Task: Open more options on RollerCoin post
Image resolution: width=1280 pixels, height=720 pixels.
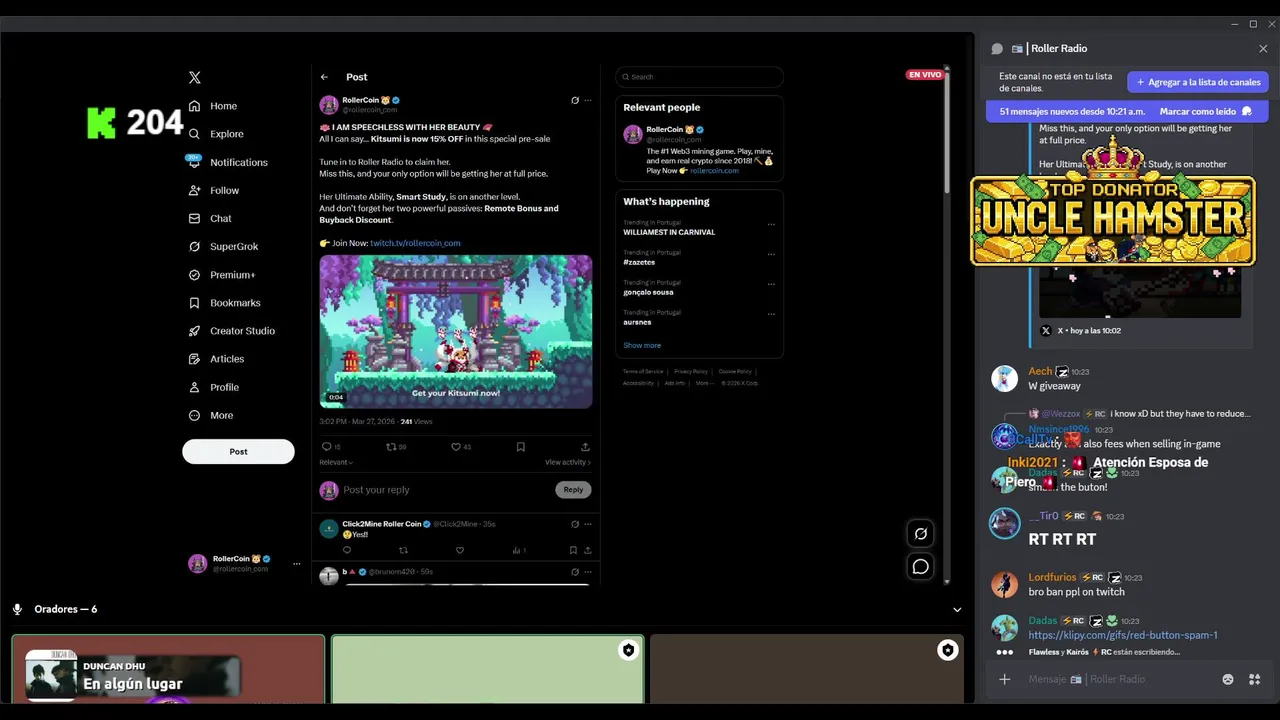Action: [588, 100]
